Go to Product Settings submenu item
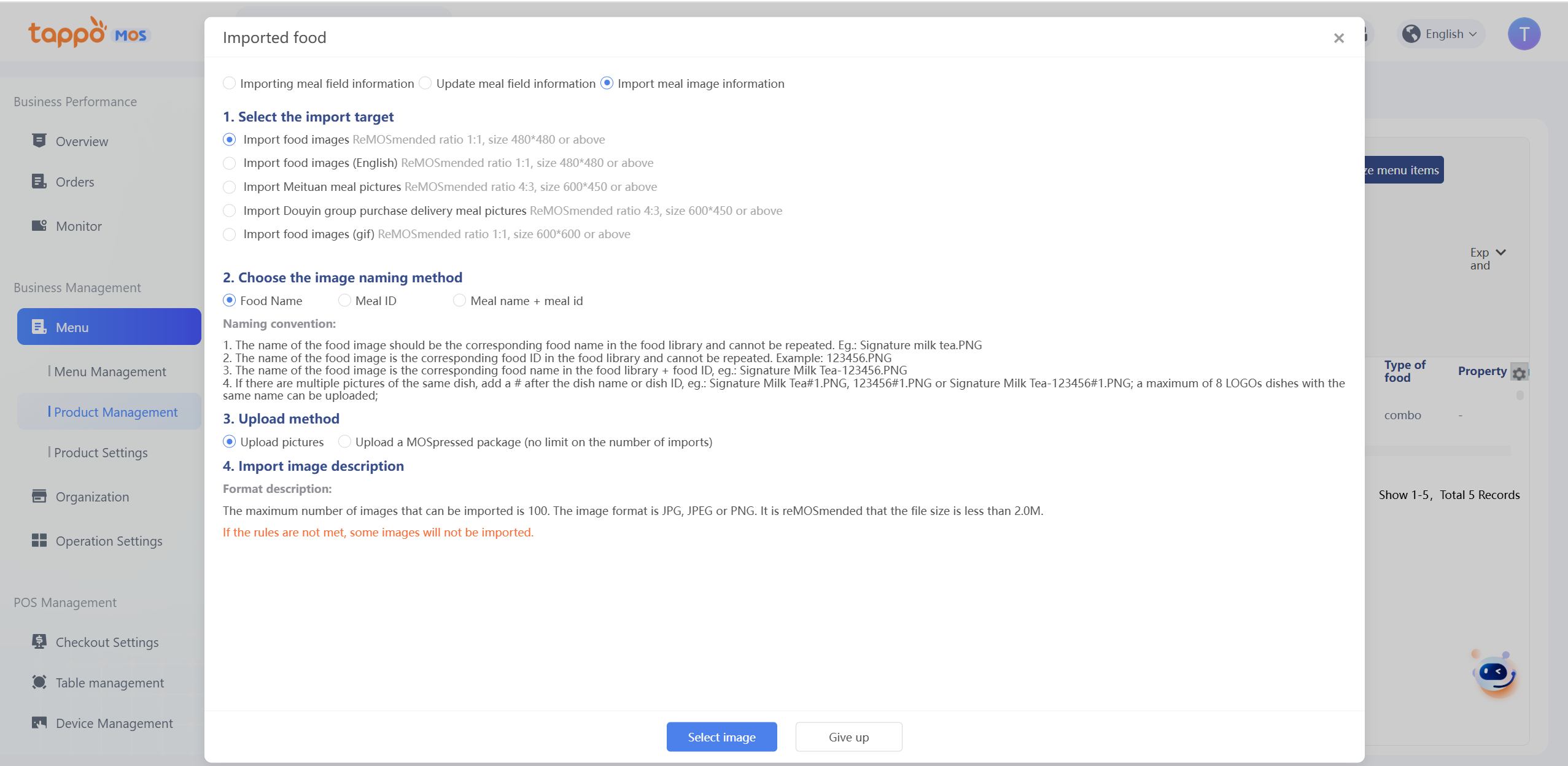The image size is (1568, 766). click(101, 452)
